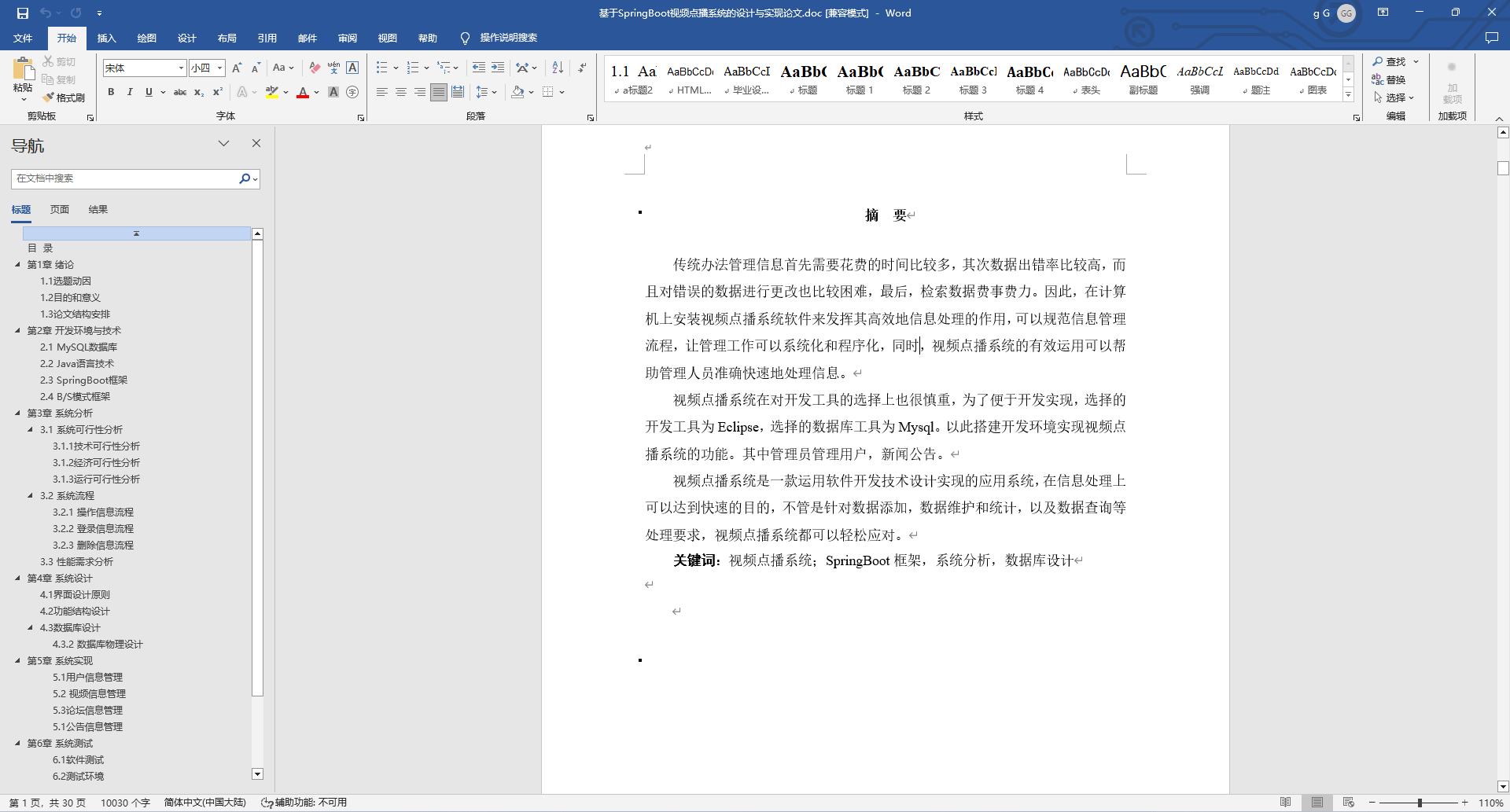Close the navigation pane
The height and width of the screenshot is (812, 1510).
[256, 143]
